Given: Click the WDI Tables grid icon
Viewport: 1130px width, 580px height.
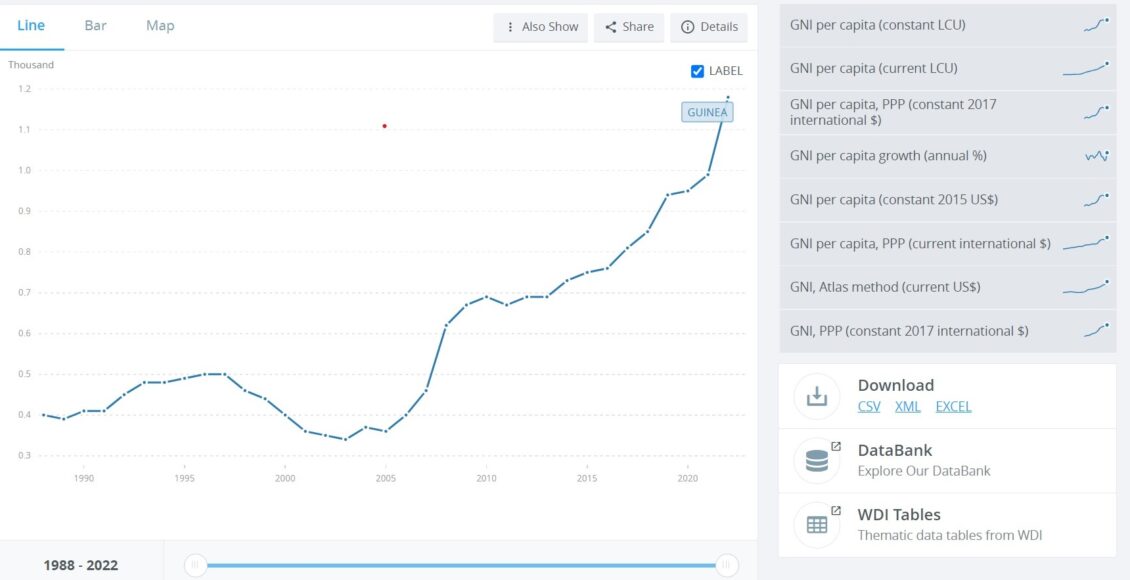Looking at the screenshot, I should [x=817, y=525].
